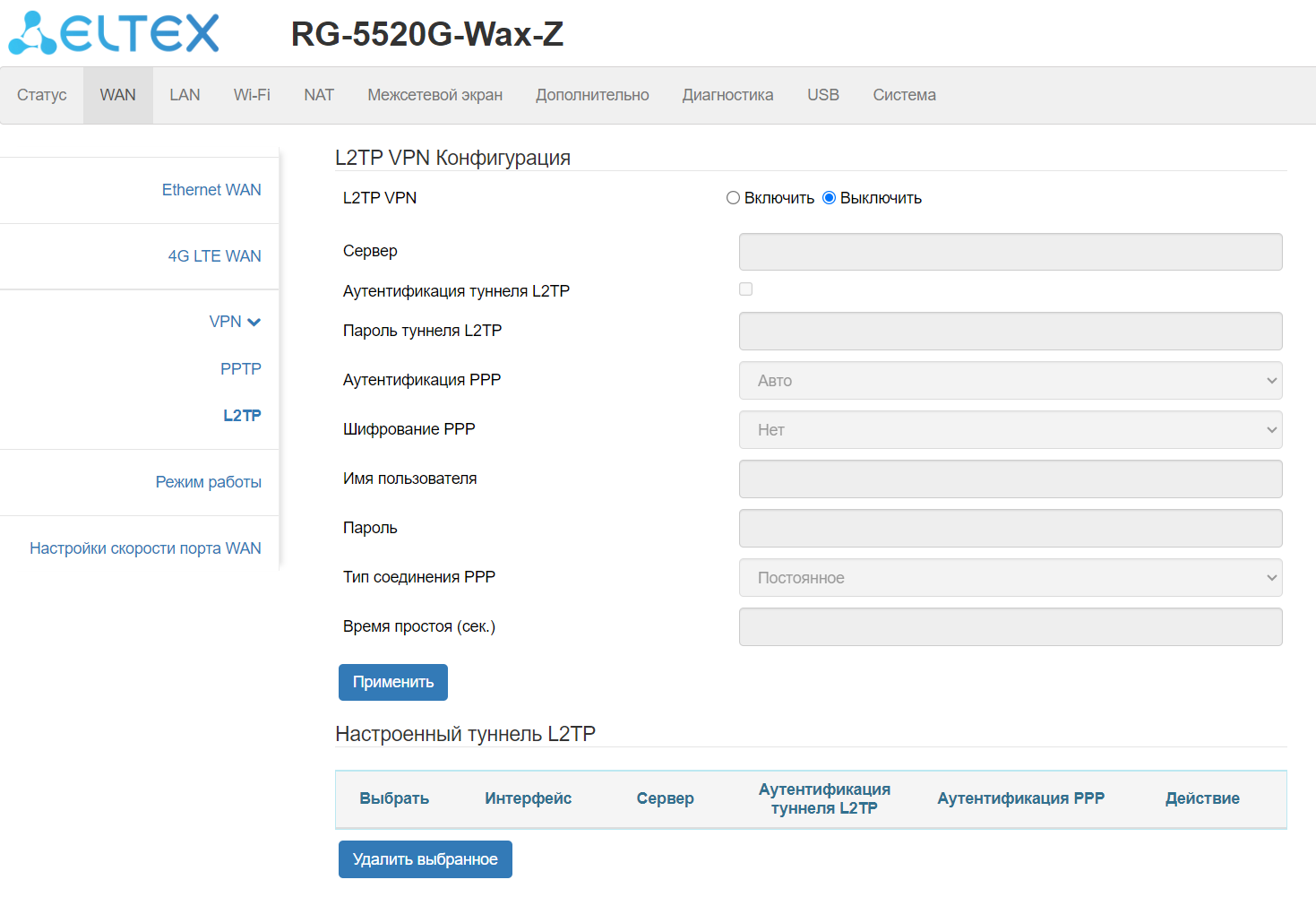Go to the Диагностика tab
1316x897 pixels.
(x=727, y=95)
